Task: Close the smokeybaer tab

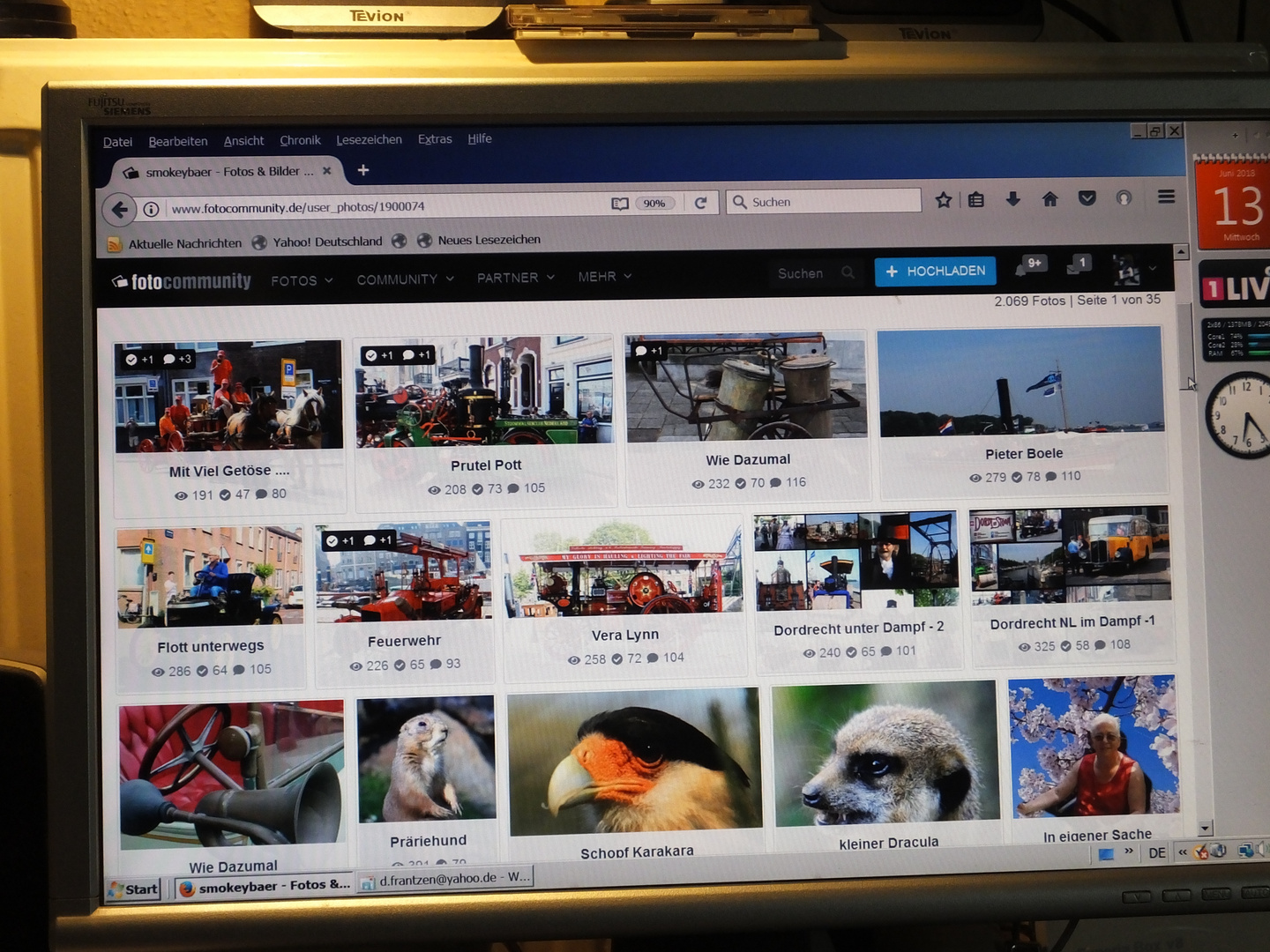Action: (x=326, y=171)
